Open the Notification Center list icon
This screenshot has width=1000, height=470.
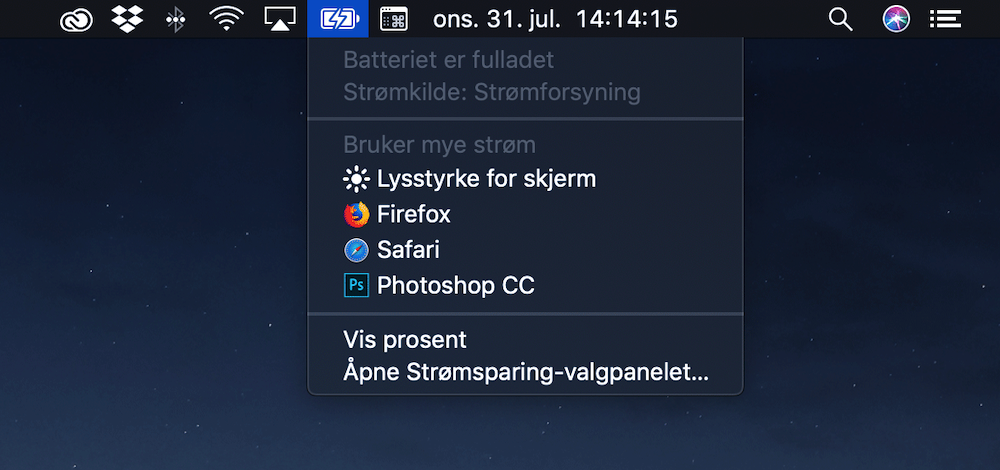(x=945, y=19)
